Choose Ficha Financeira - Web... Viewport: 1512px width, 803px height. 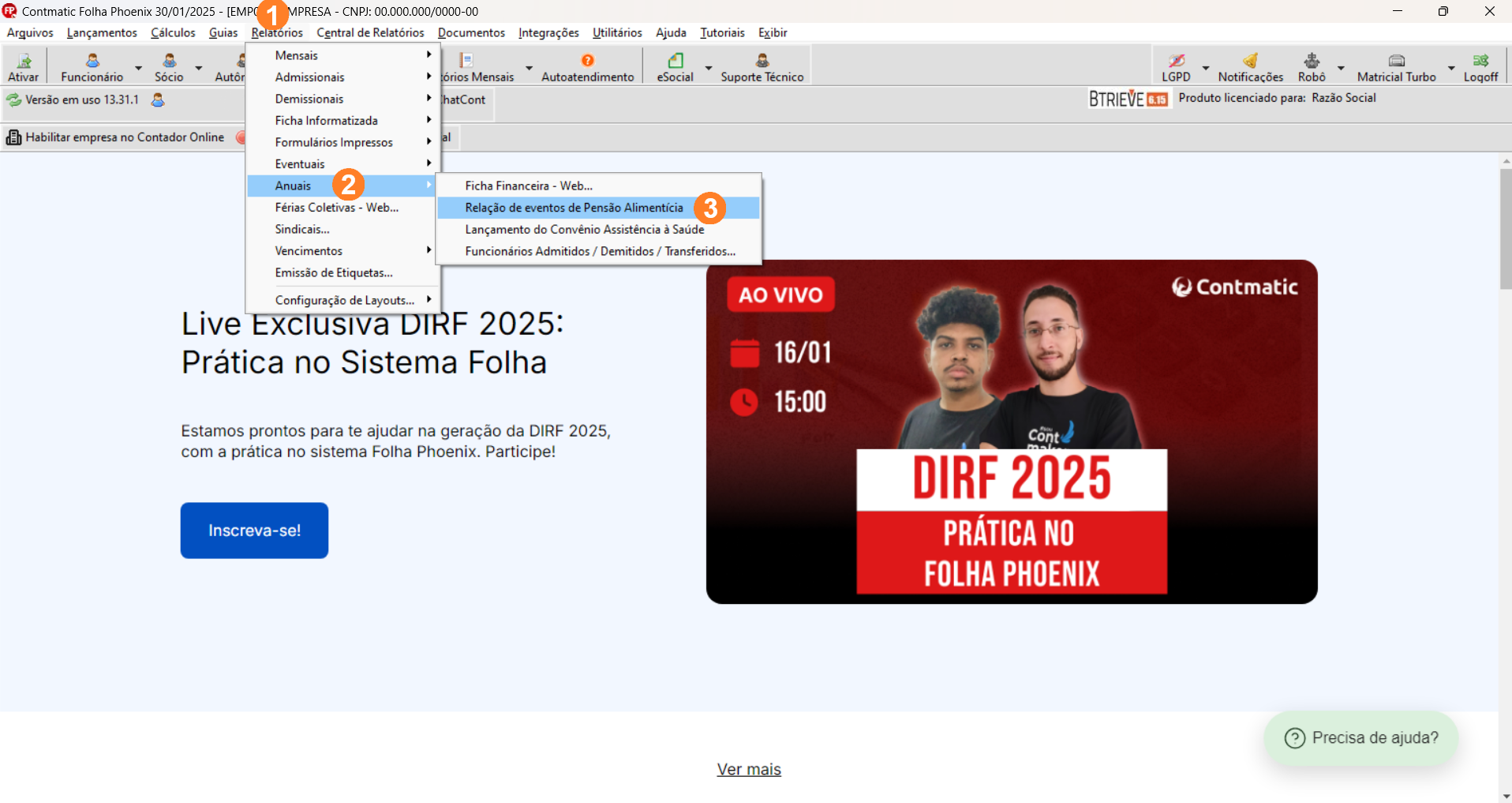point(599,186)
